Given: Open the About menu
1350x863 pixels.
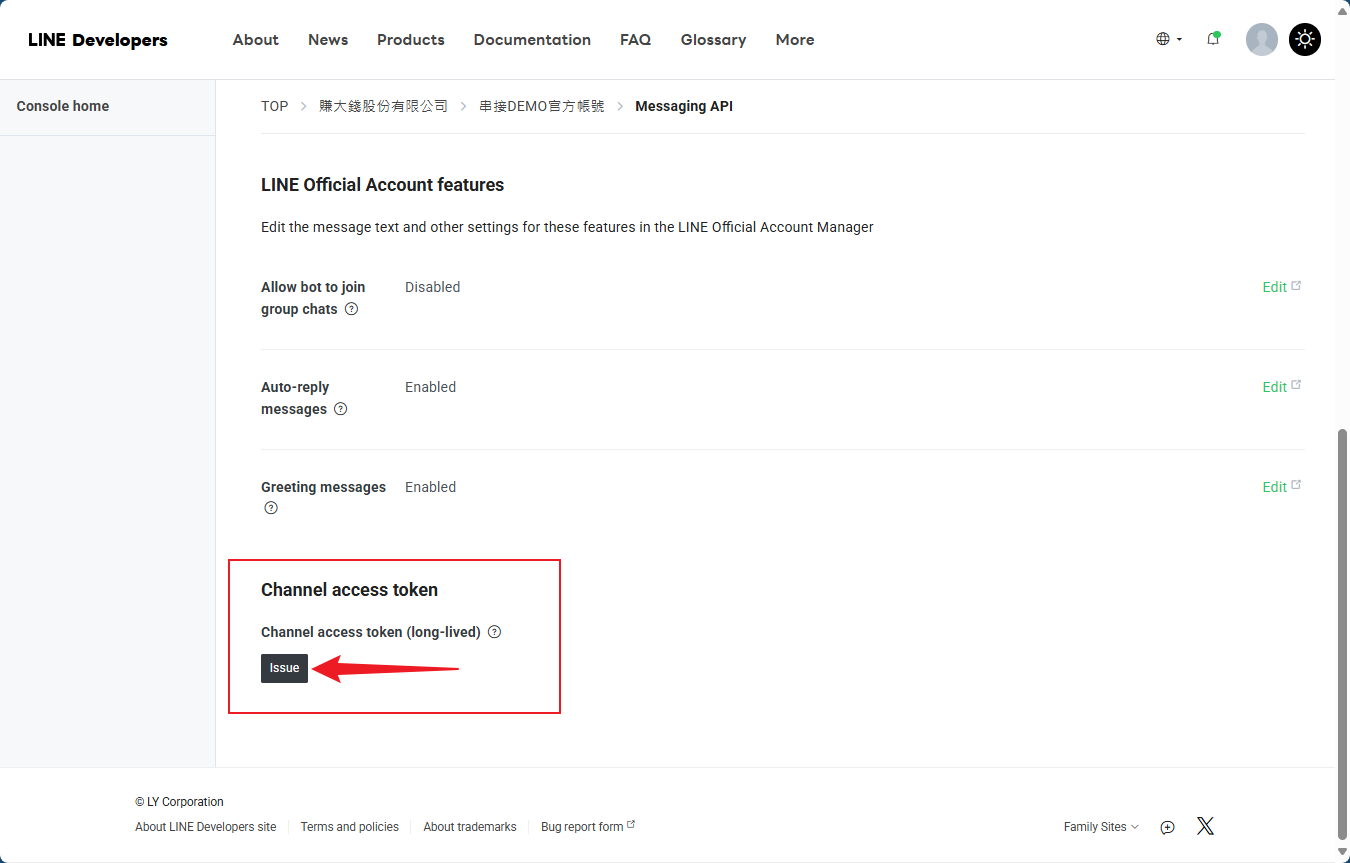Looking at the screenshot, I should (x=256, y=40).
